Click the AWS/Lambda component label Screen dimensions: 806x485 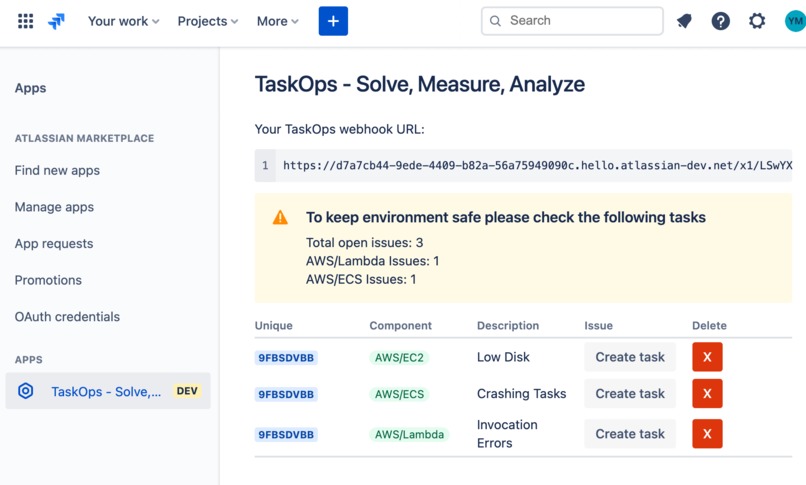(x=409, y=435)
